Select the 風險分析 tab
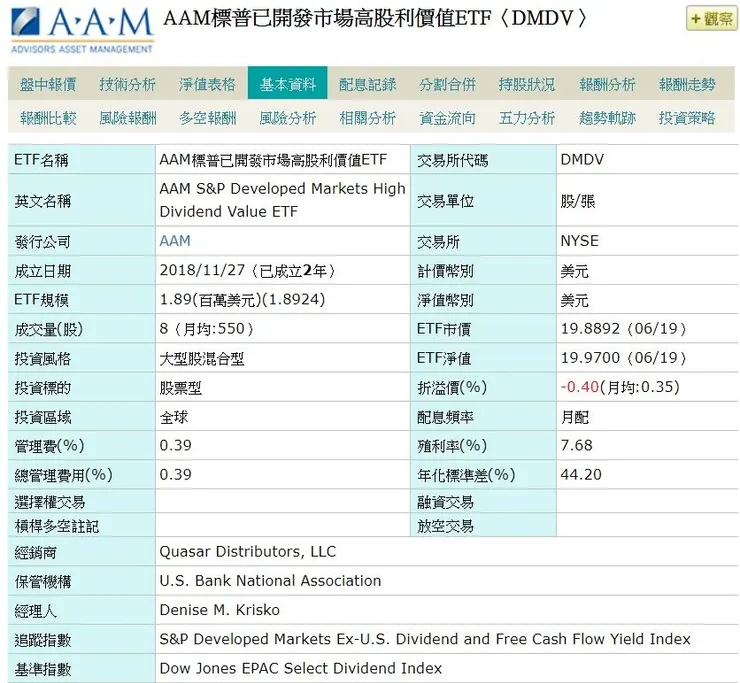The height and width of the screenshot is (683, 740). 287,118
